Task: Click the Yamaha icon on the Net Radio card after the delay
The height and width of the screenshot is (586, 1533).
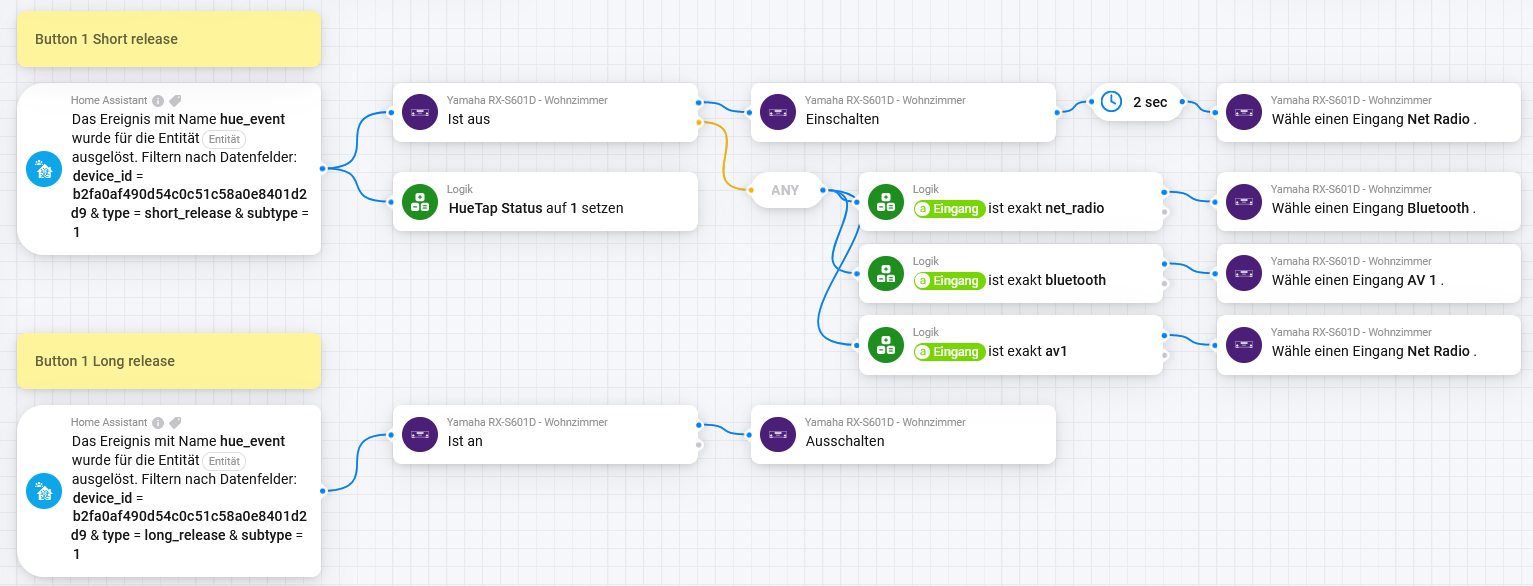Action: pyautogui.click(x=1244, y=112)
